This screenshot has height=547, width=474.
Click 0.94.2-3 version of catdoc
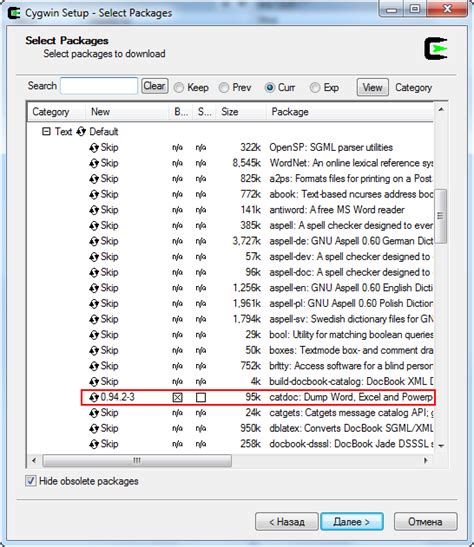118,397
